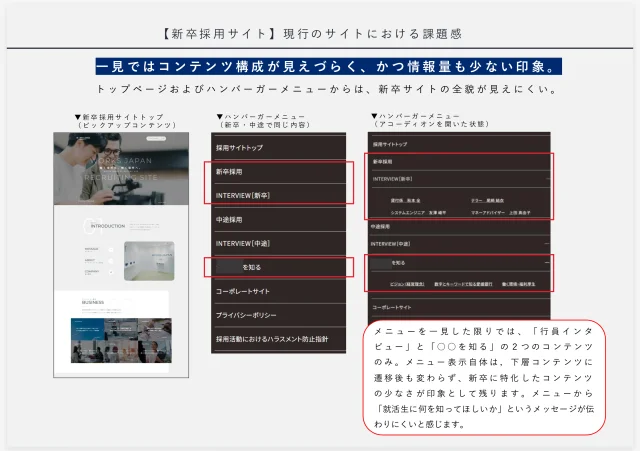The image size is (640, 451).
Task: Collapse the INTERVIEW[新卒] accordion via its minus icon
Action: 548,179
